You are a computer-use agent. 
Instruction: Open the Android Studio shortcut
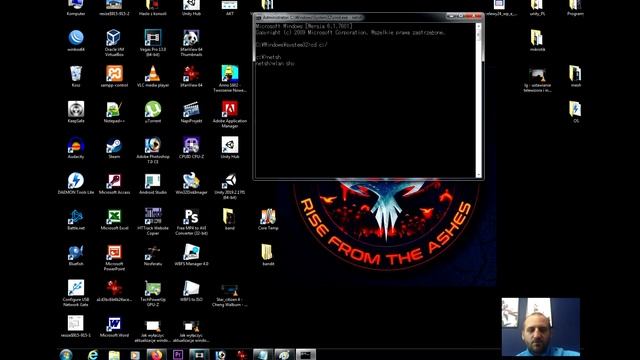(153, 183)
